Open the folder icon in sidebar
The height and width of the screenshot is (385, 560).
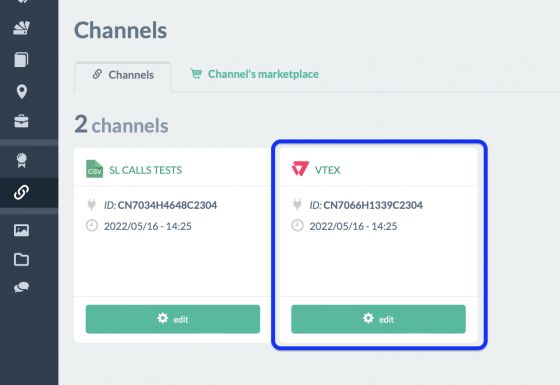21,259
